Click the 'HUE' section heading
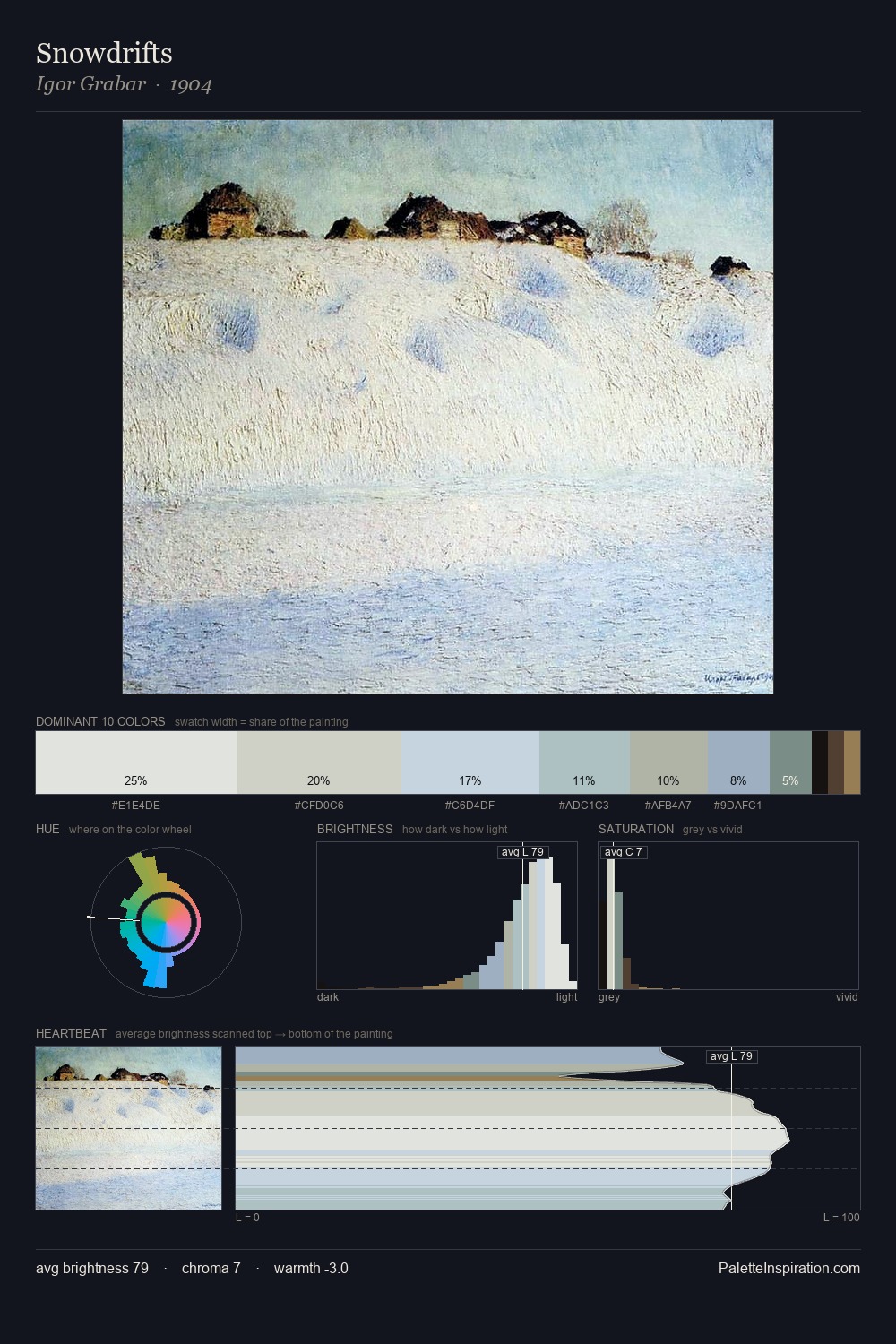This screenshot has width=896, height=1344. [x=47, y=829]
